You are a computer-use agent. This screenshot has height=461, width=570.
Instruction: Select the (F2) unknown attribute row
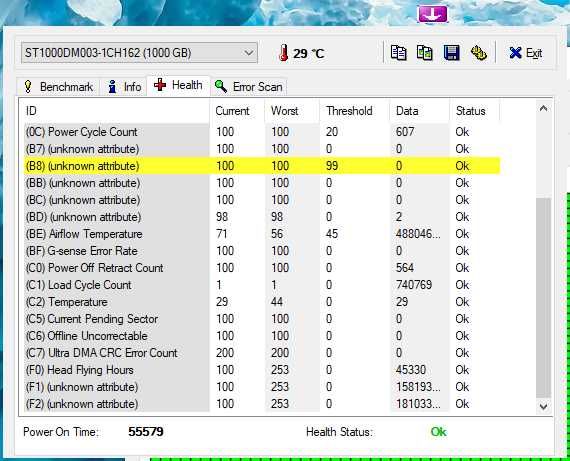pyautogui.click(x=262, y=404)
